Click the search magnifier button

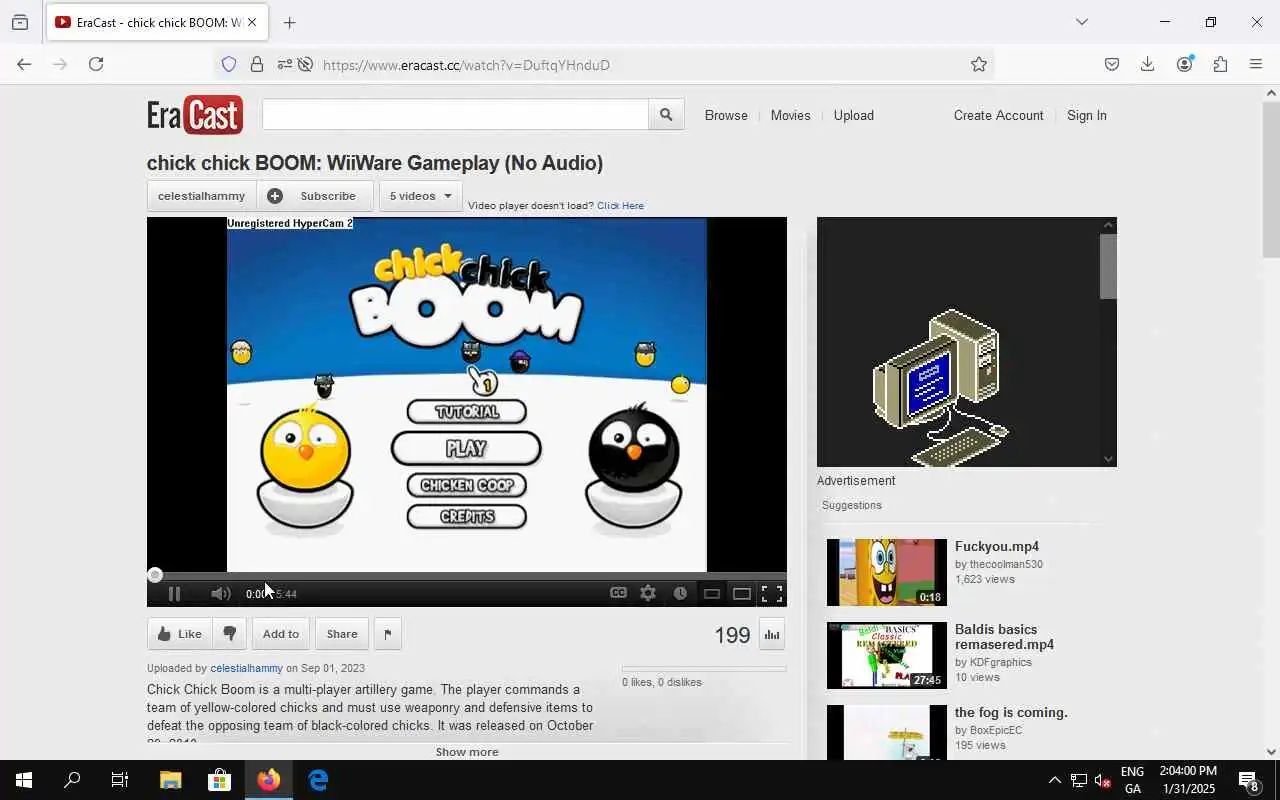(x=666, y=115)
